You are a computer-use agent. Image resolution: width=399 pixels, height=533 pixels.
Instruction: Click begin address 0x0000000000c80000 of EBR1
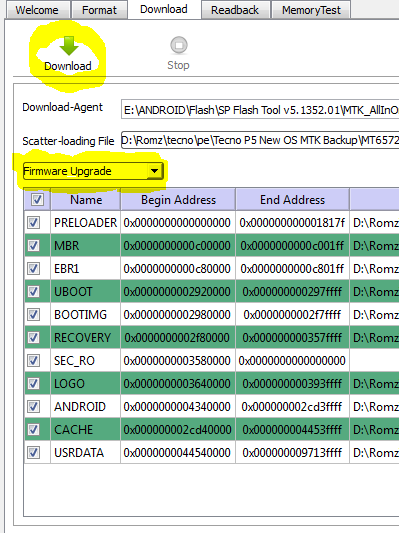[x=178, y=269]
